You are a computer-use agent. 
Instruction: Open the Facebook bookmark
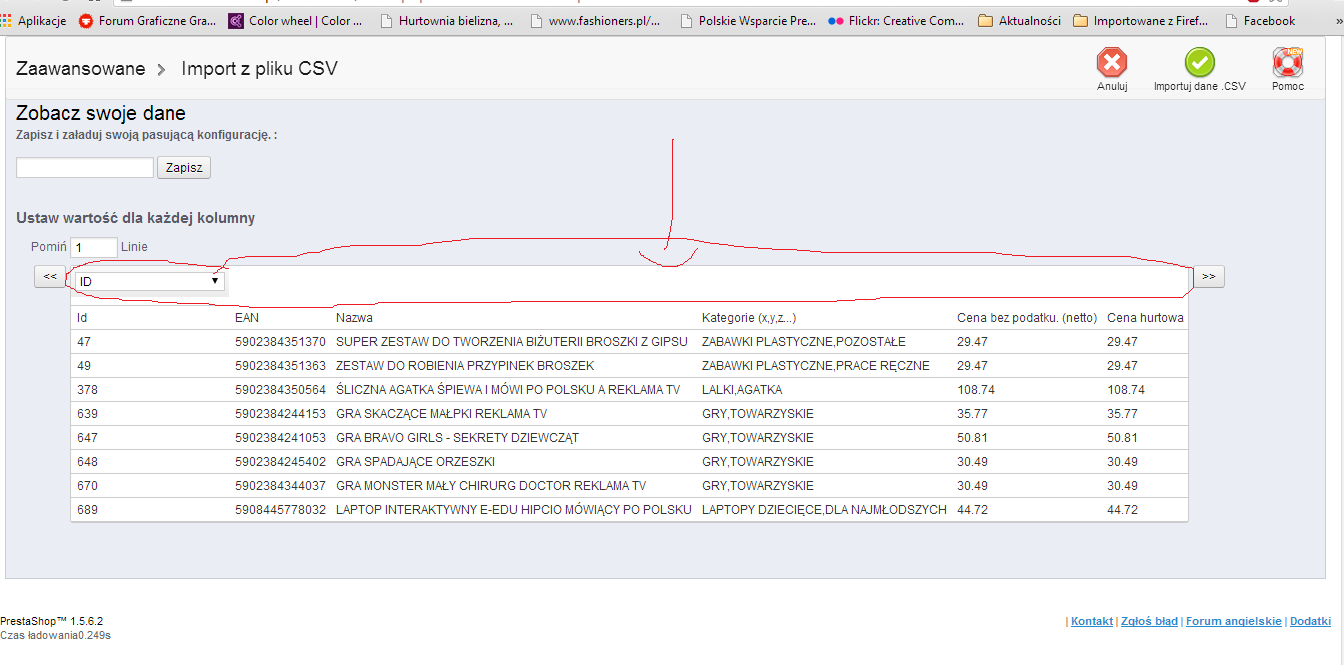tap(1260, 20)
